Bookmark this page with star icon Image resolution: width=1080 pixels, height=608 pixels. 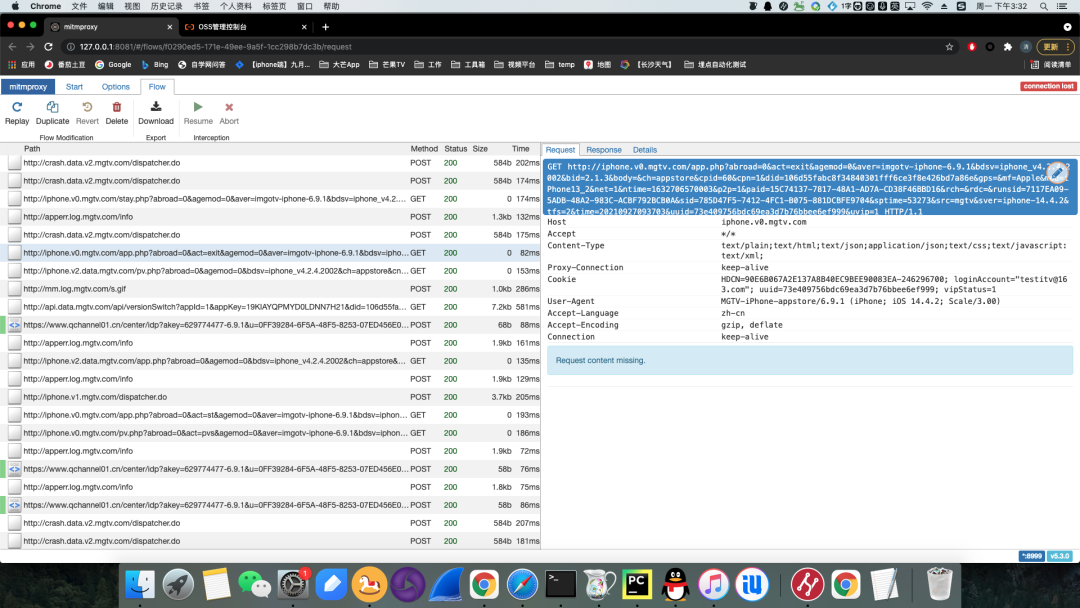point(949,47)
